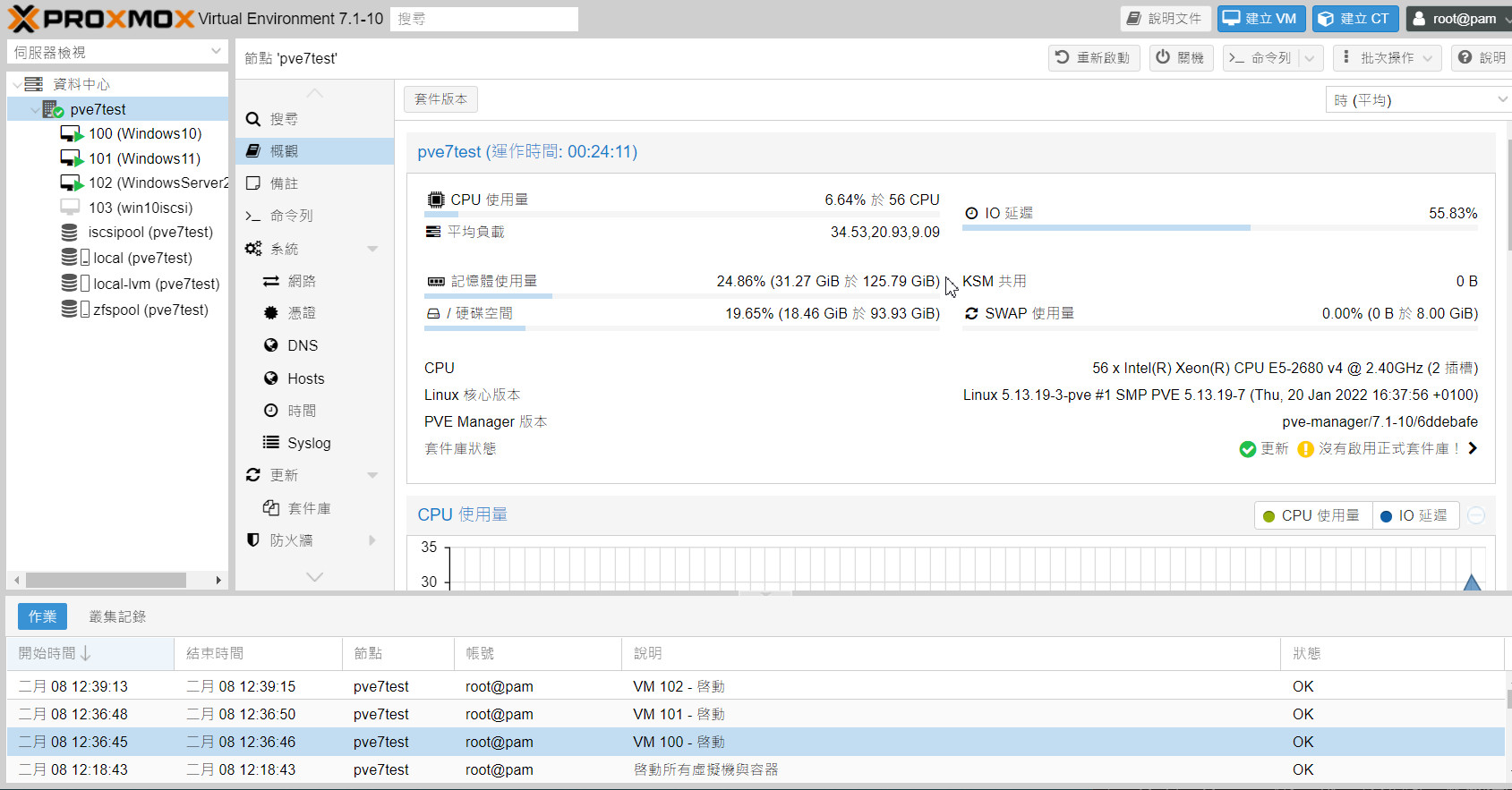Click the network (網路) arrows icon
The width and height of the screenshot is (1512, 790).
pos(271,281)
